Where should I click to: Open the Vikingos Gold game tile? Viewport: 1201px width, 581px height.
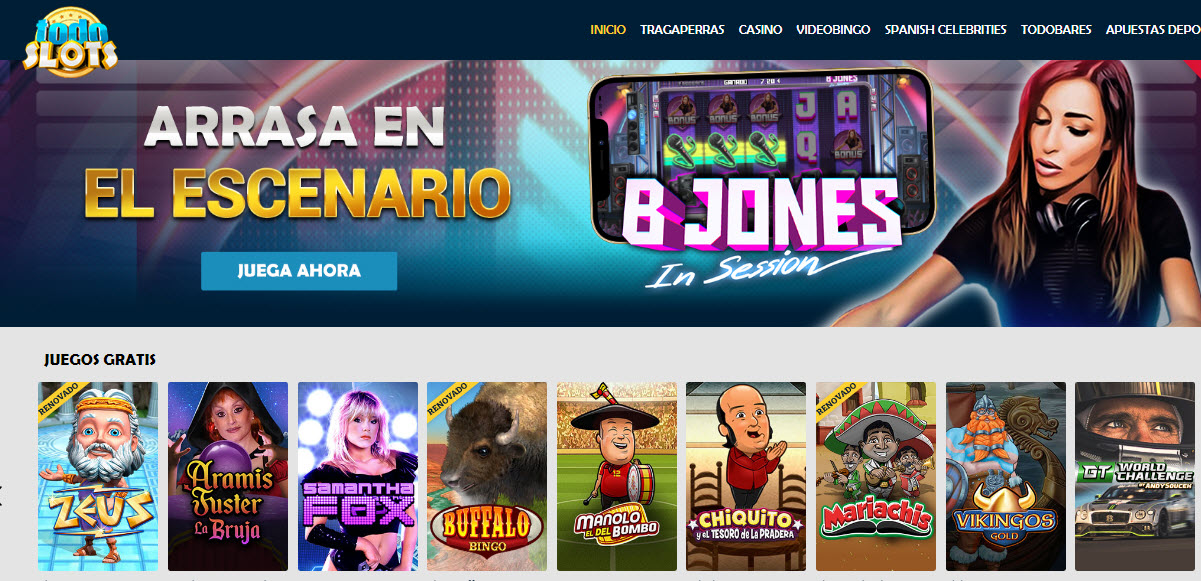[1006, 476]
